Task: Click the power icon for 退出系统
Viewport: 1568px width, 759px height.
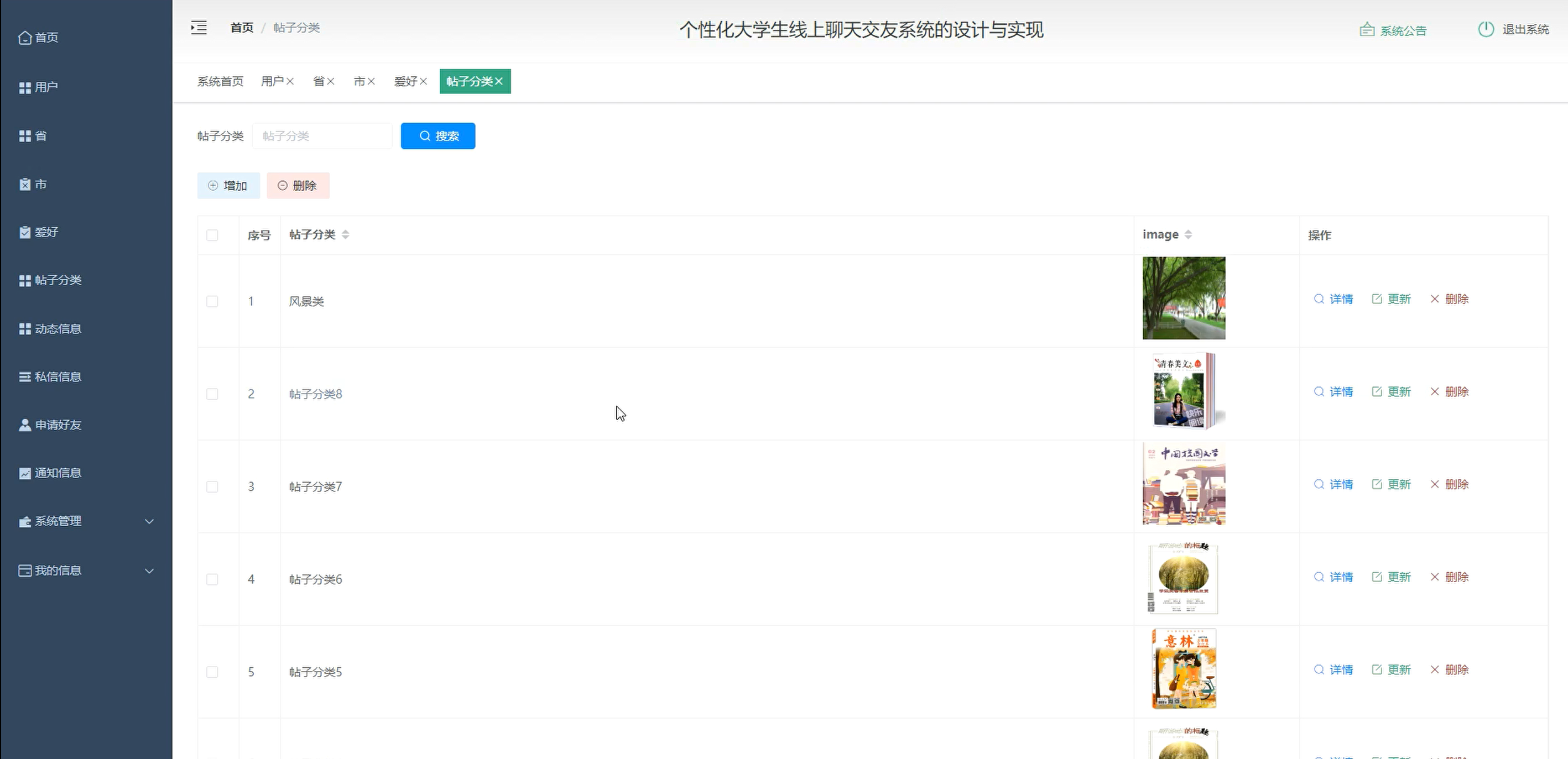Action: pyautogui.click(x=1486, y=29)
